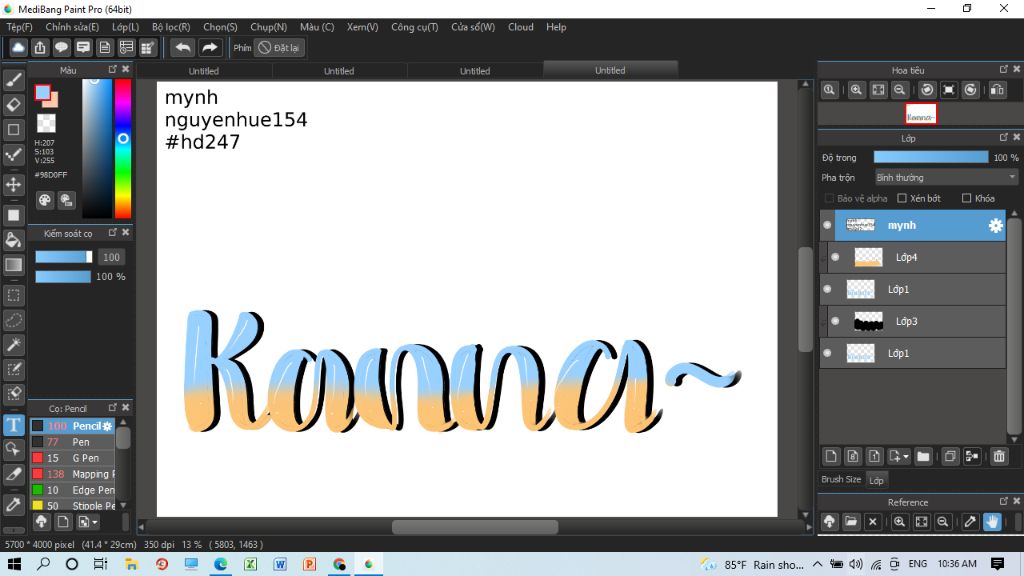Select the Eraser tool
This screenshot has height=576, width=1024.
(13, 104)
